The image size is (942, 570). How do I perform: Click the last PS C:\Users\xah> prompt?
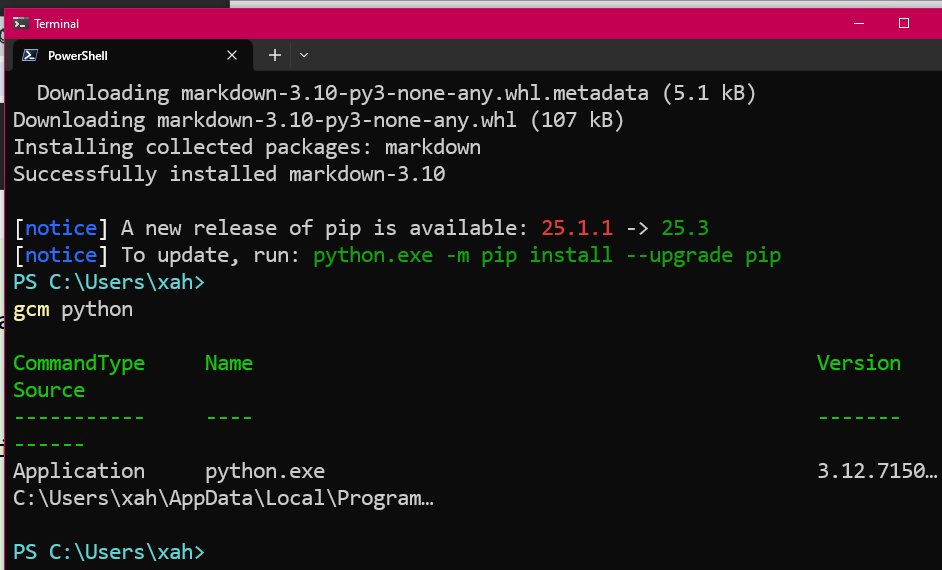[108, 552]
